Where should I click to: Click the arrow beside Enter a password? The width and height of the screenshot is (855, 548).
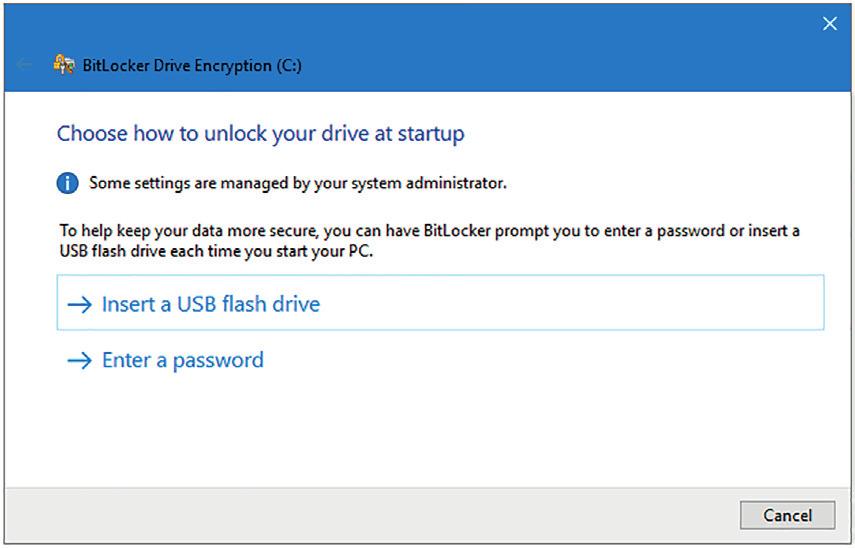point(80,360)
